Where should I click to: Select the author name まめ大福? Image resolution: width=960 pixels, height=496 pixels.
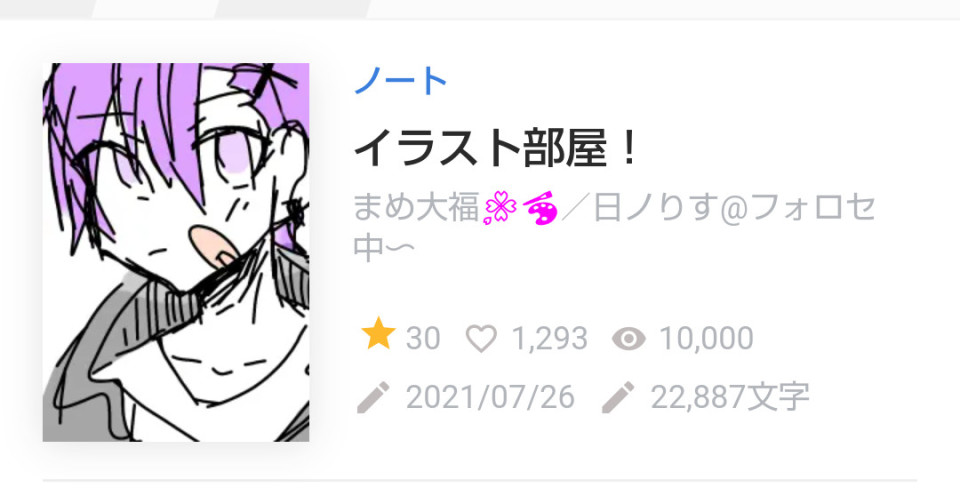(x=417, y=208)
